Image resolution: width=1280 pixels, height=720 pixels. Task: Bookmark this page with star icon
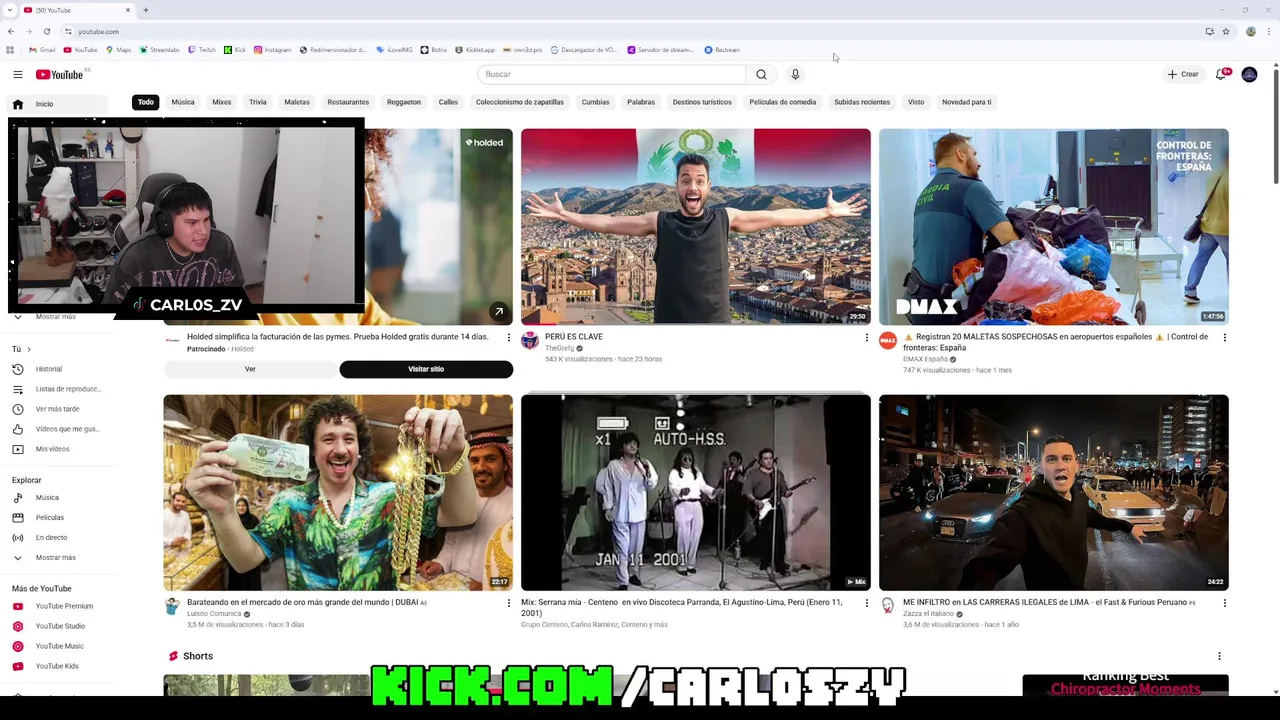tap(1226, 31)
